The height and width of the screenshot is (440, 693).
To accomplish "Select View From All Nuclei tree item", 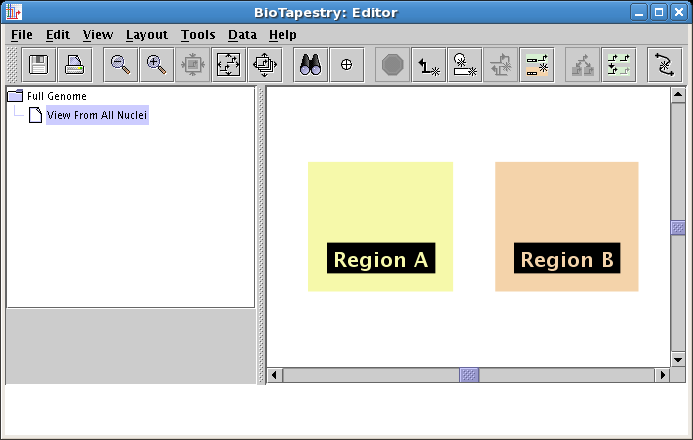I will [97, 116].
